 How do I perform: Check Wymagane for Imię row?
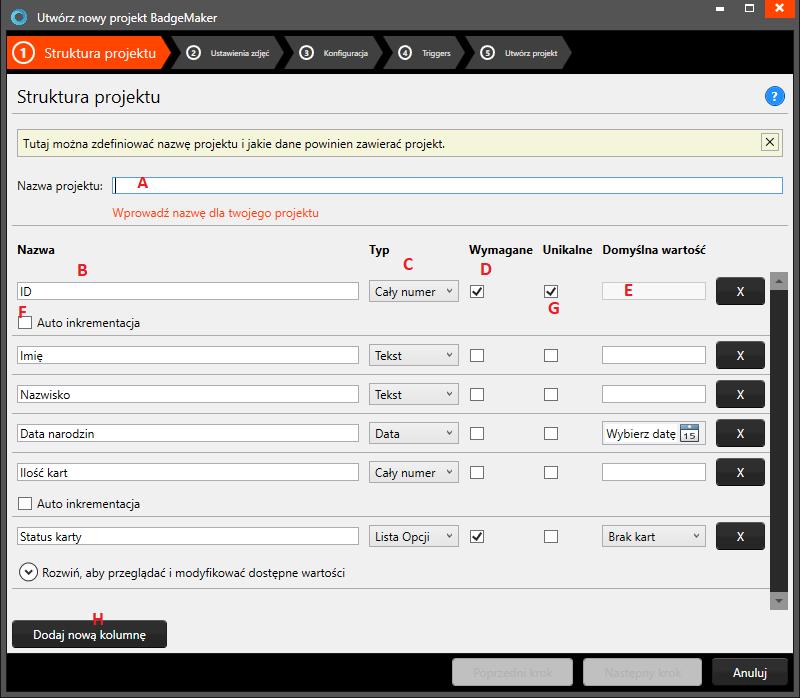477,355
